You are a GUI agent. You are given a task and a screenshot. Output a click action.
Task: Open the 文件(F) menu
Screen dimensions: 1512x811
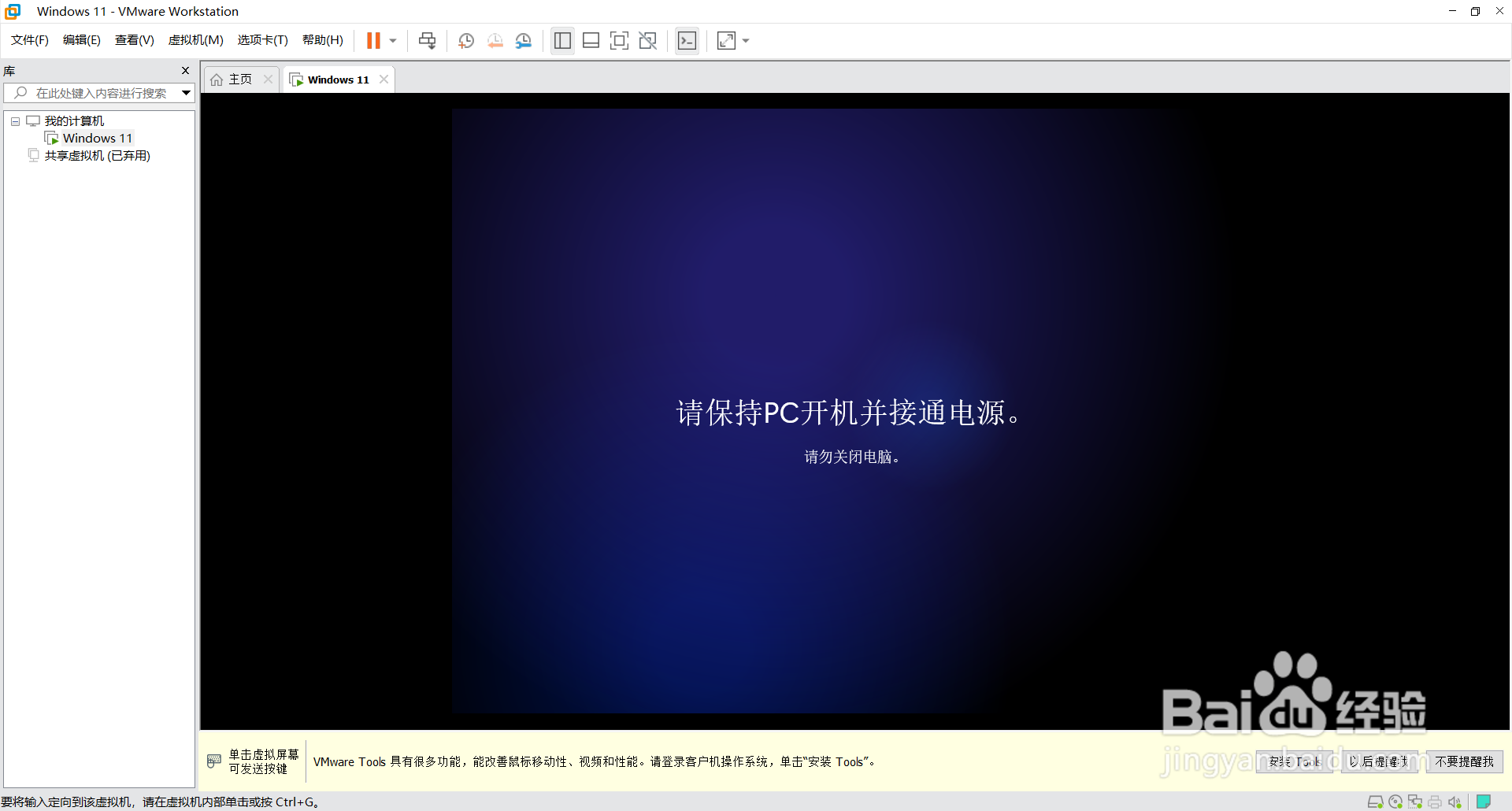pos(30,40)
